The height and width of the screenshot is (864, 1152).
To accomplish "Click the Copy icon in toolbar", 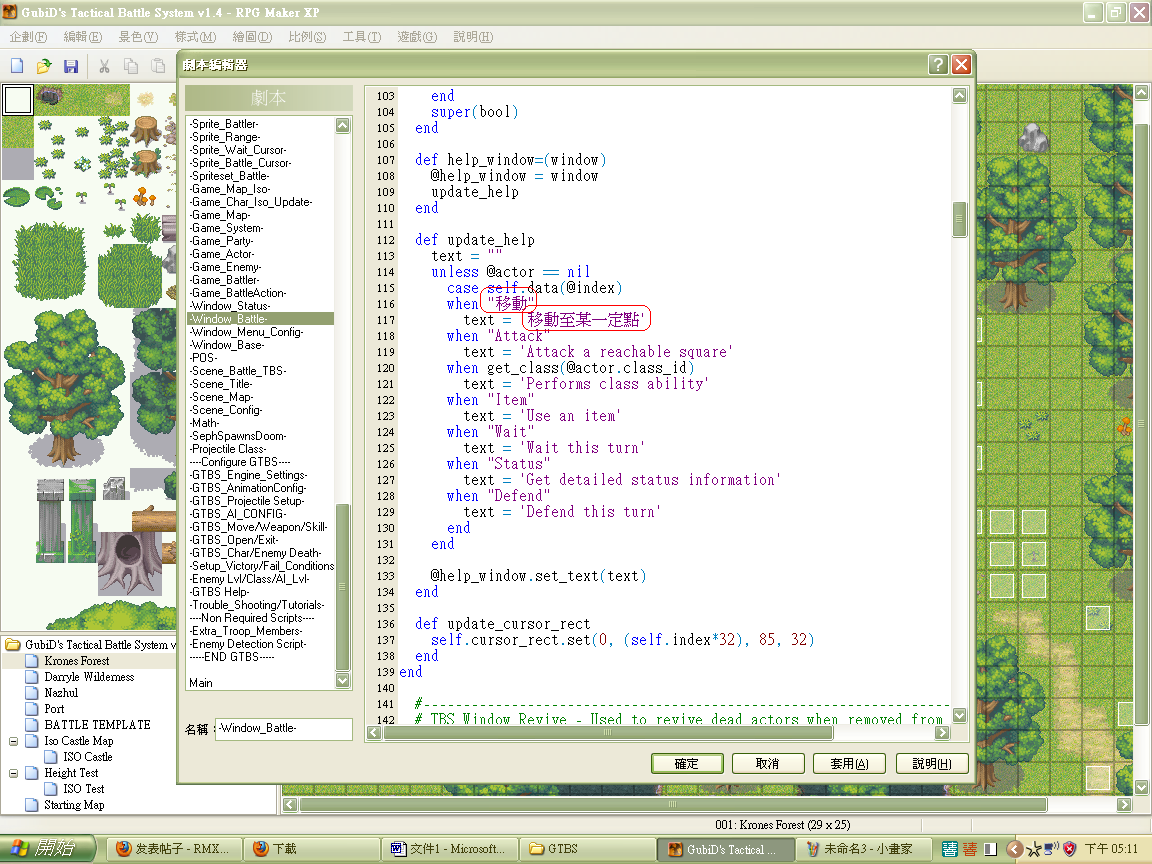I will [x=131, y=66].
